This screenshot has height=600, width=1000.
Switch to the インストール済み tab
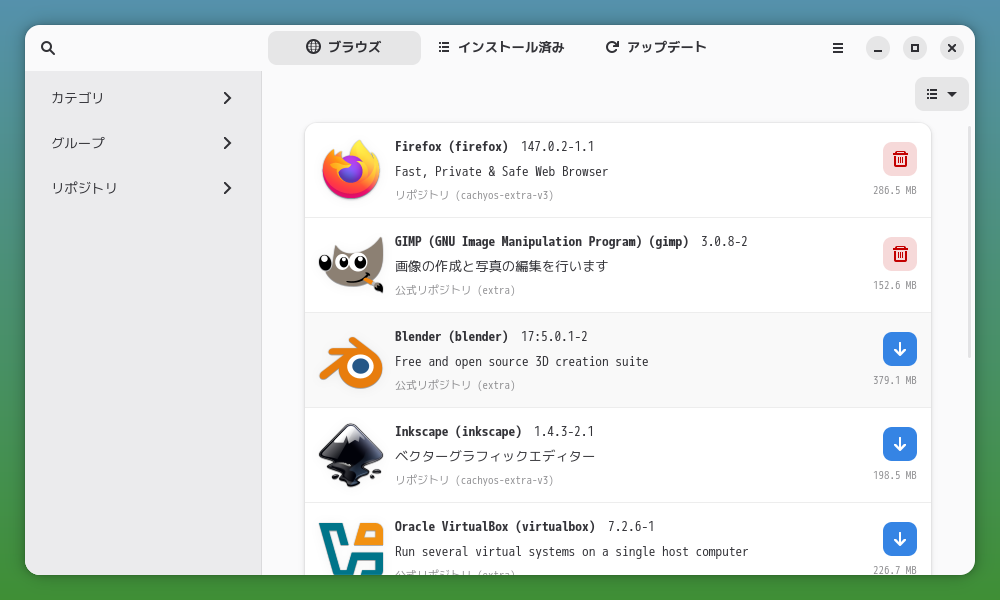pyautogui.click(x=501, y=48)
